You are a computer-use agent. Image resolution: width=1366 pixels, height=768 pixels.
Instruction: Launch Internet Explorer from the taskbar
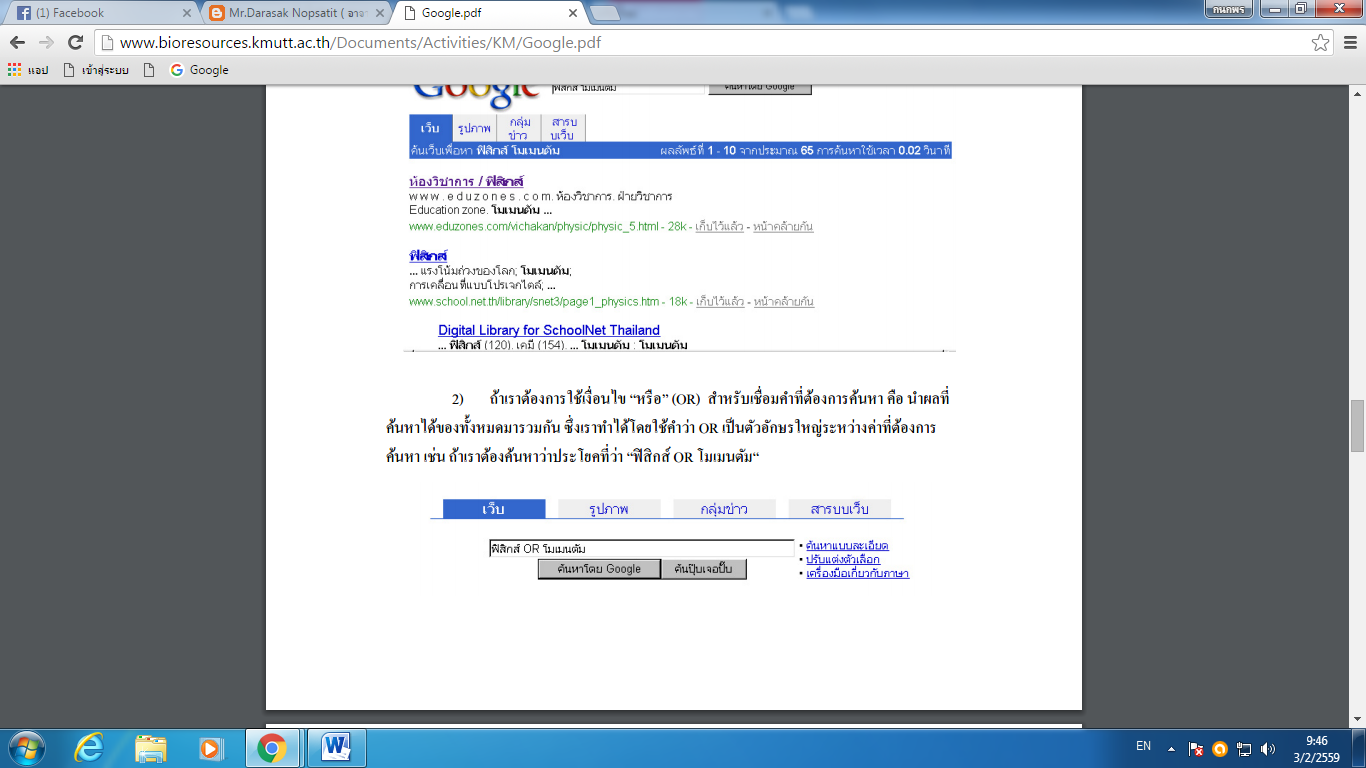[x=90, y=747]
